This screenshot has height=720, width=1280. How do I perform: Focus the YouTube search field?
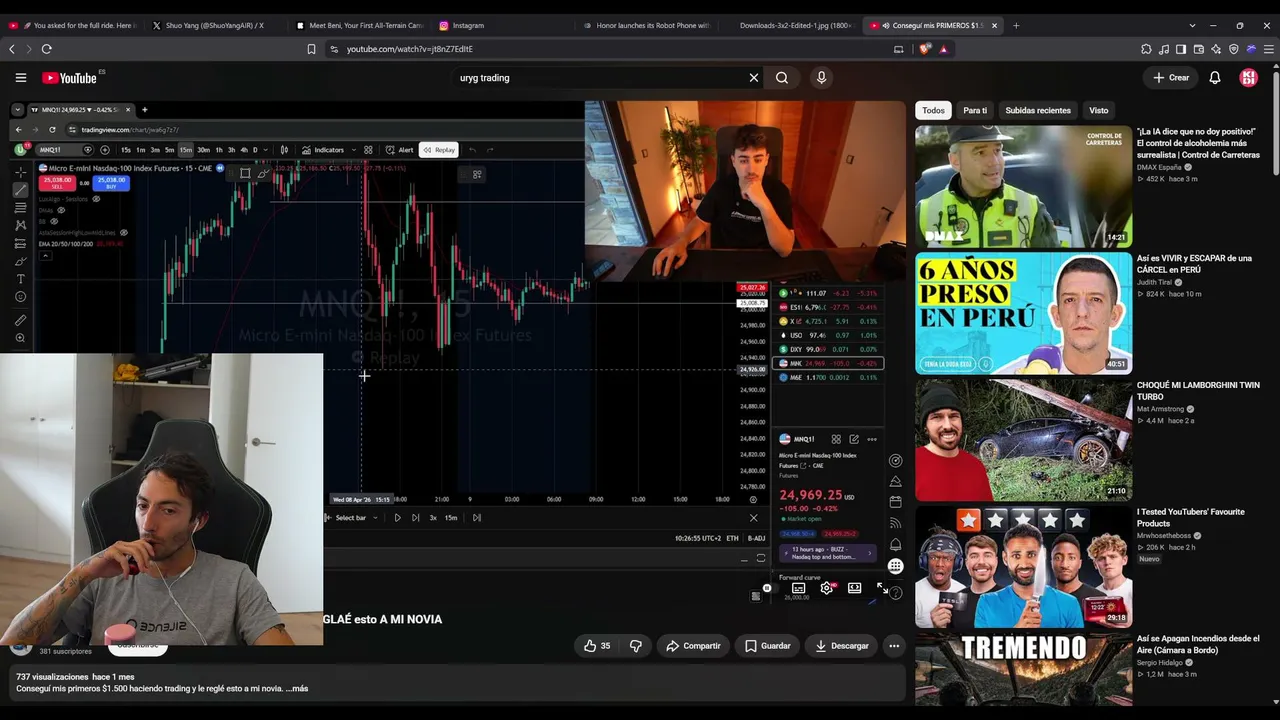(600, 78)
